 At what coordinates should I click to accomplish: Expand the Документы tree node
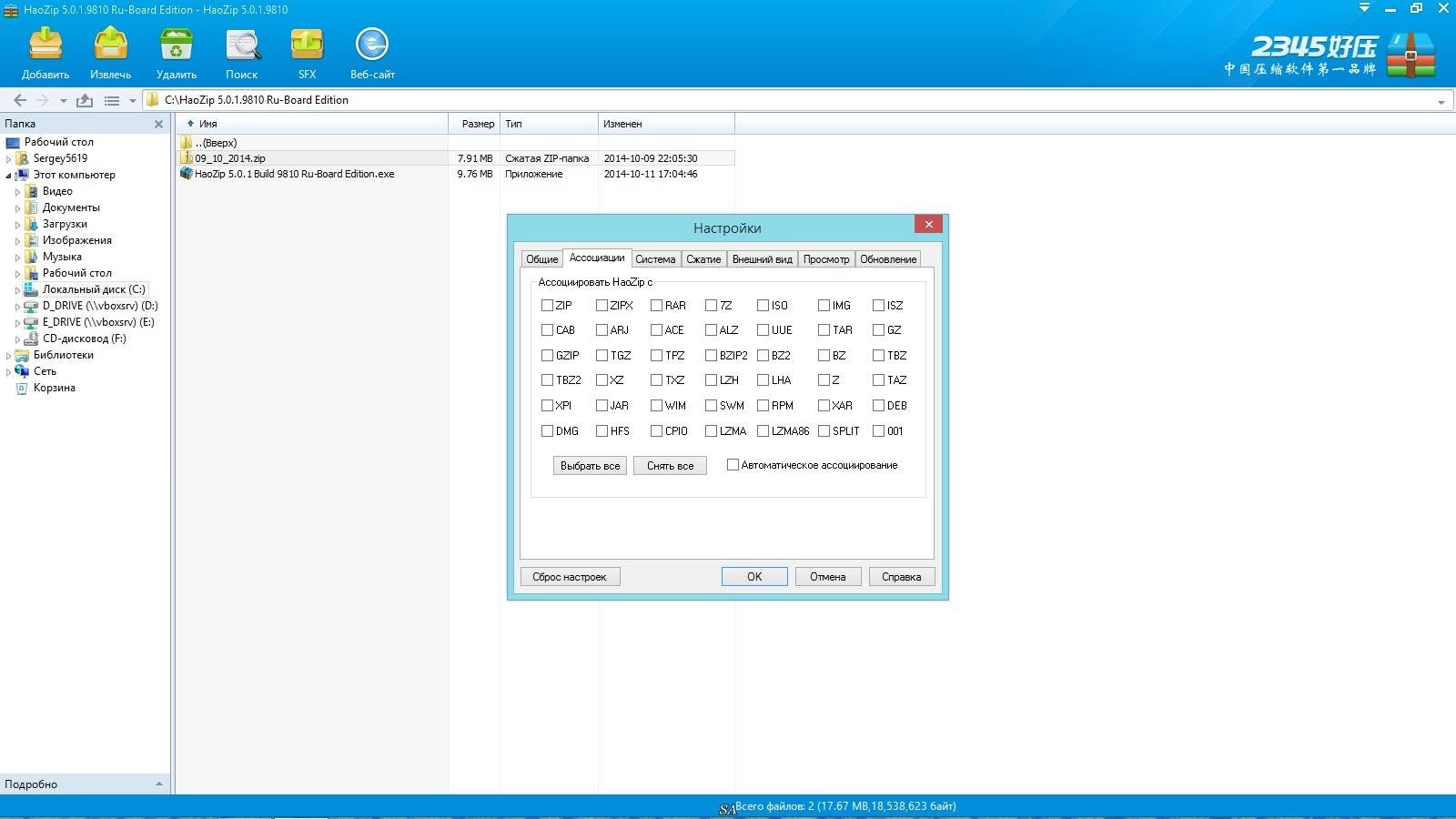tap(17, 208)
